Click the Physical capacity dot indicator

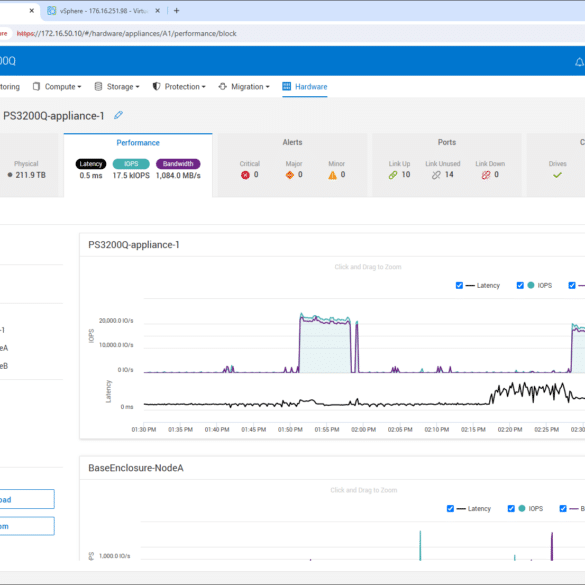(10, 175)
